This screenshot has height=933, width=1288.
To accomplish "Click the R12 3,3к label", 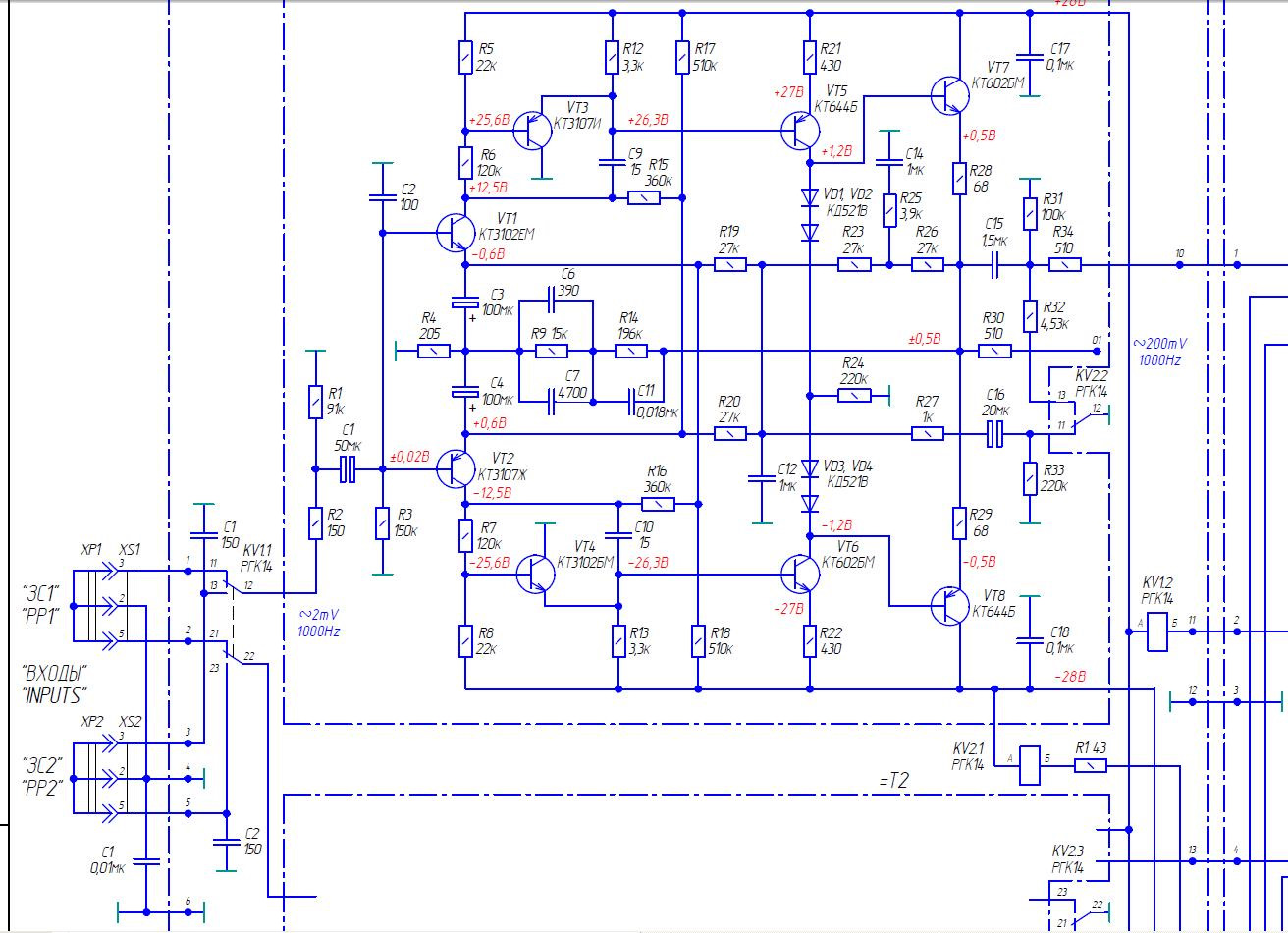I will coord(633,57).
